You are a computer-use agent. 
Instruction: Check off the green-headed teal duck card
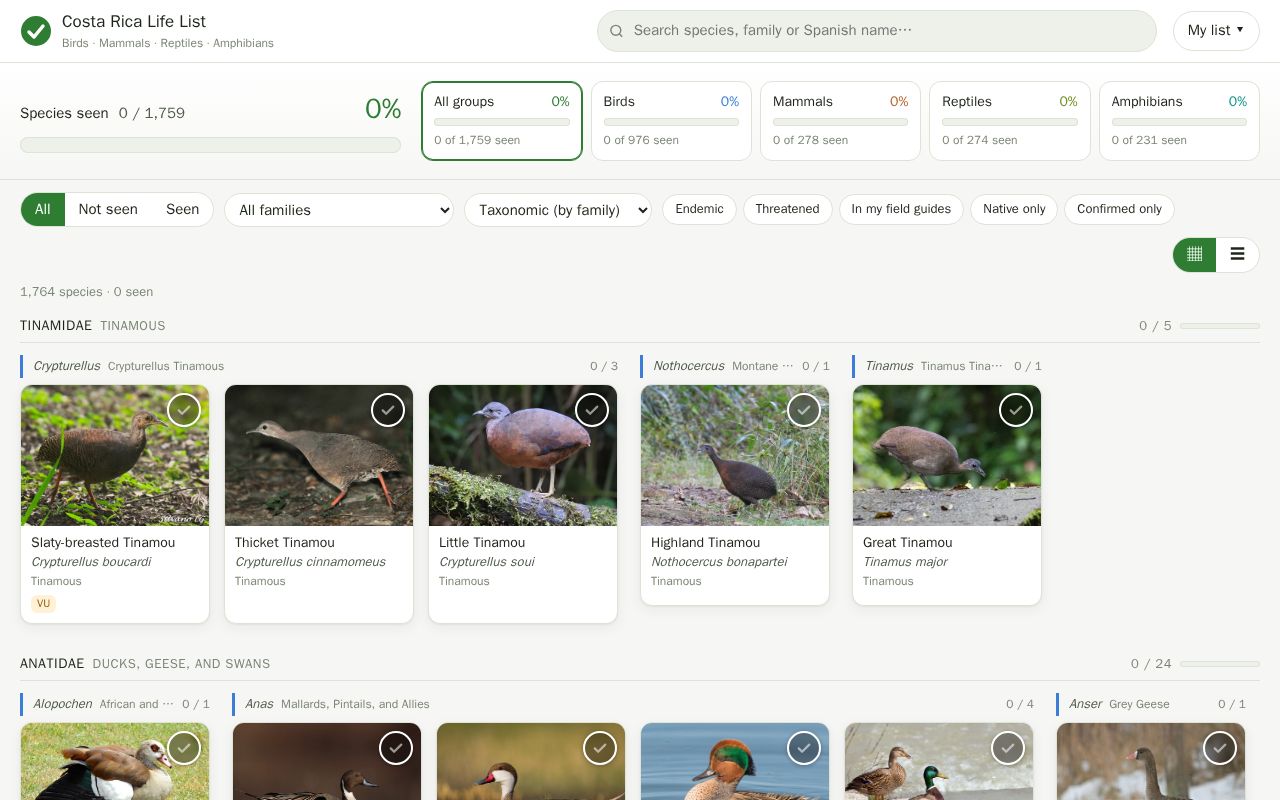(804, 748)
